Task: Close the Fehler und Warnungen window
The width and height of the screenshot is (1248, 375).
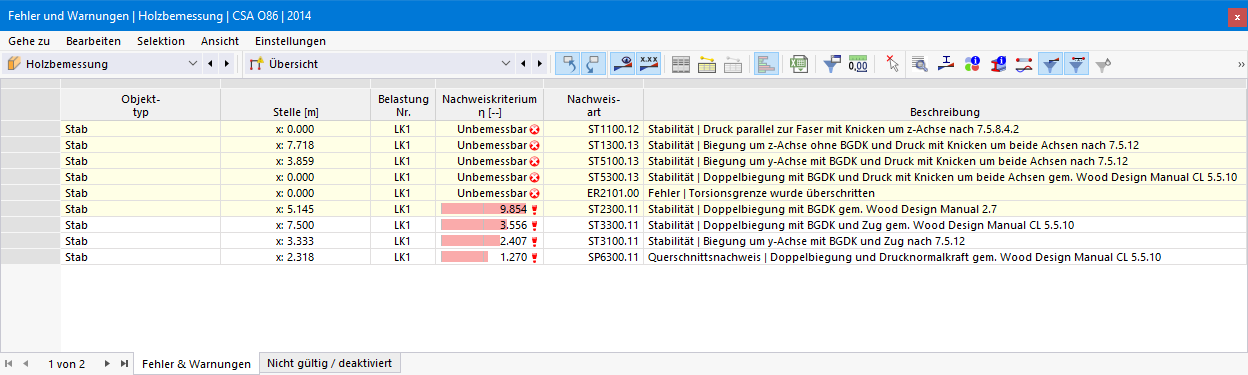Action: 1238,16
